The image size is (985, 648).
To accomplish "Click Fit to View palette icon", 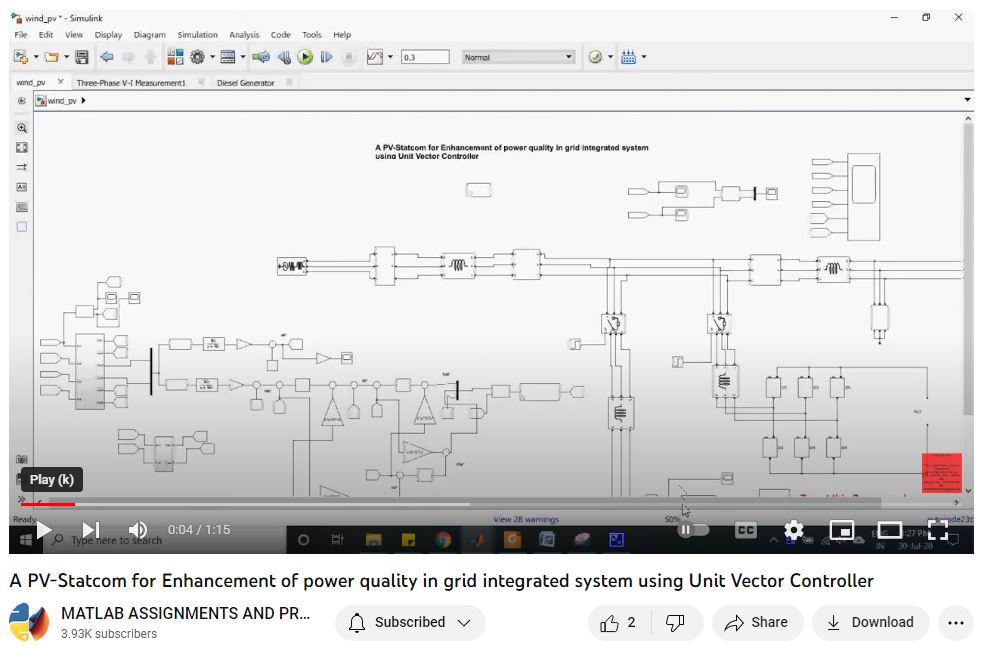I will [22, 147].
